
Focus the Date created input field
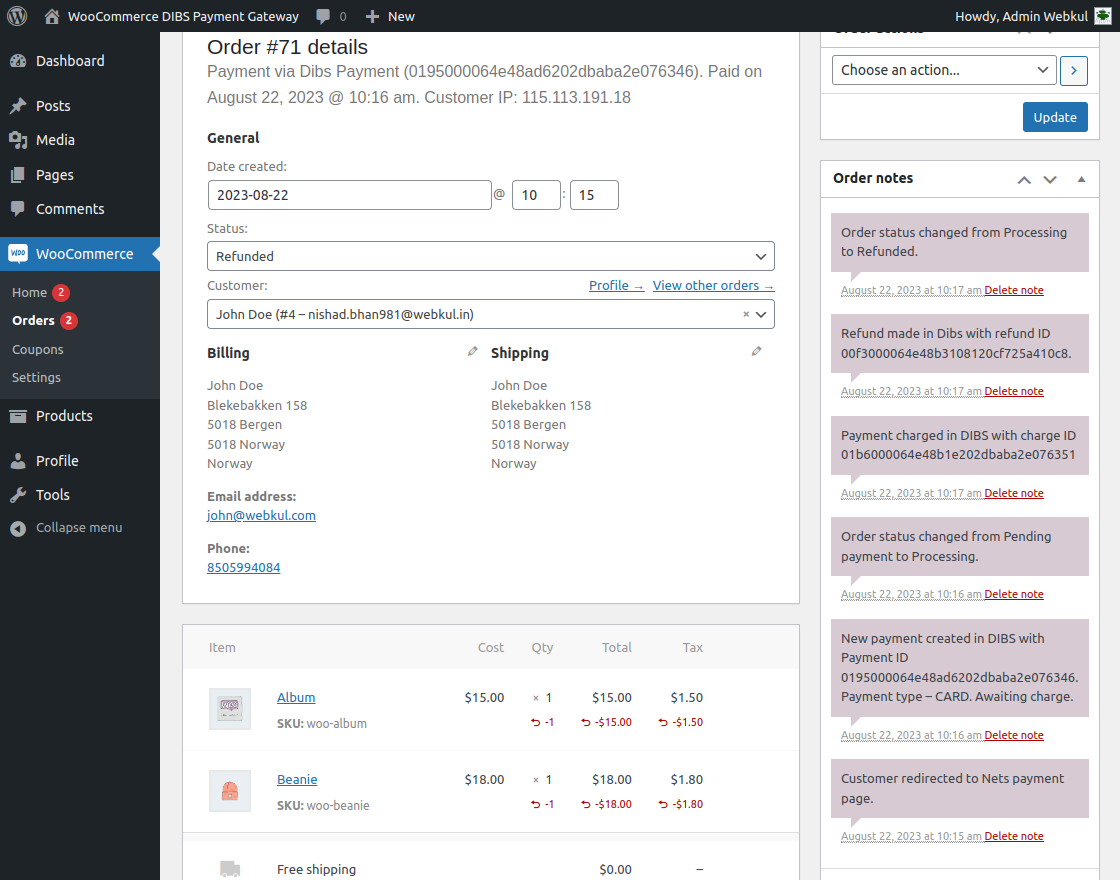[x=348, y=194]
